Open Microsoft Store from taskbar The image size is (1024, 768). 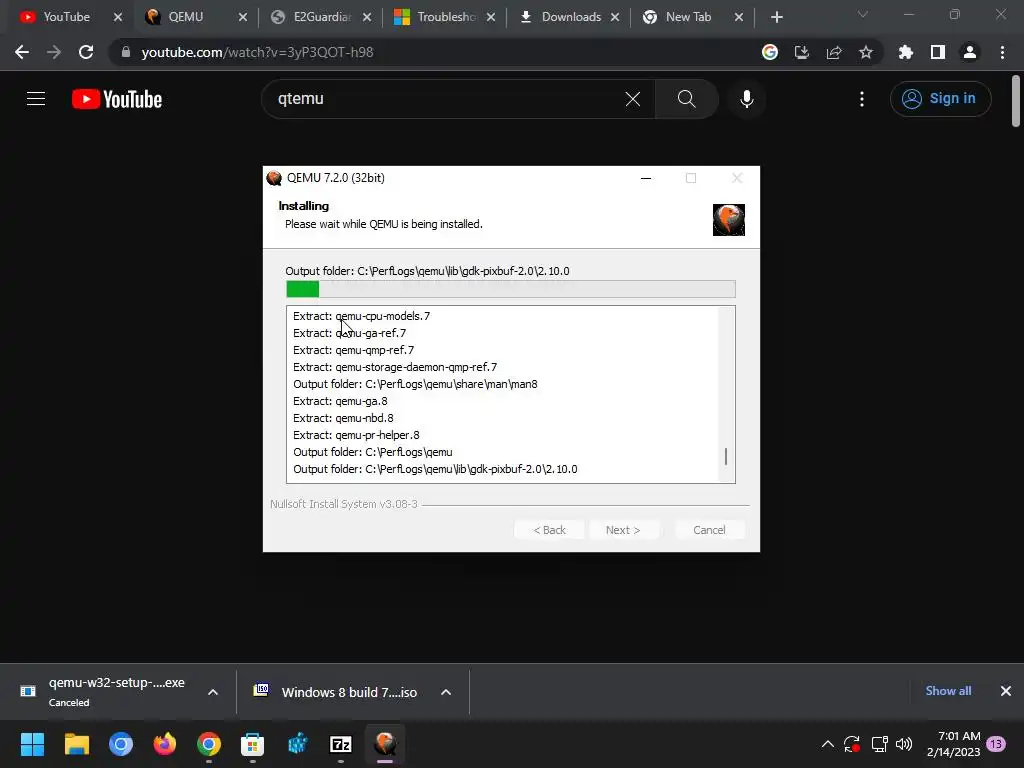[x=253, y=744]
